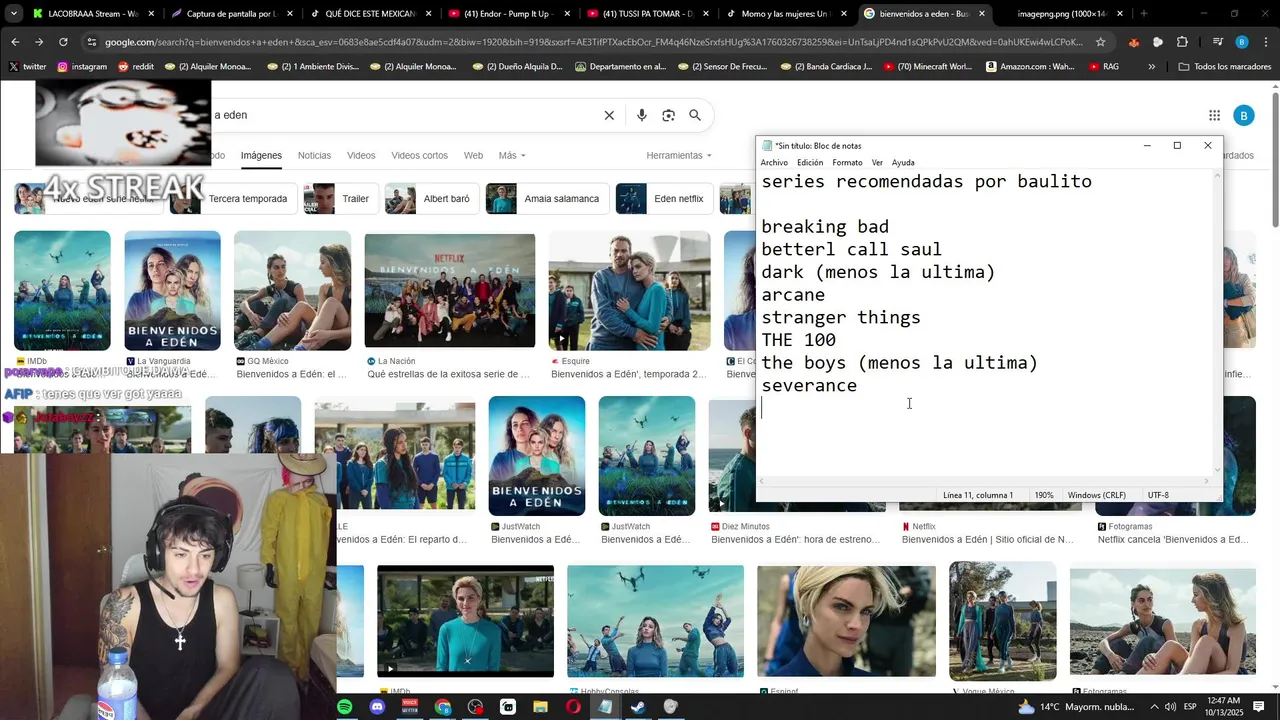Filter by Eden netflix chip

[x=665, y=199]
